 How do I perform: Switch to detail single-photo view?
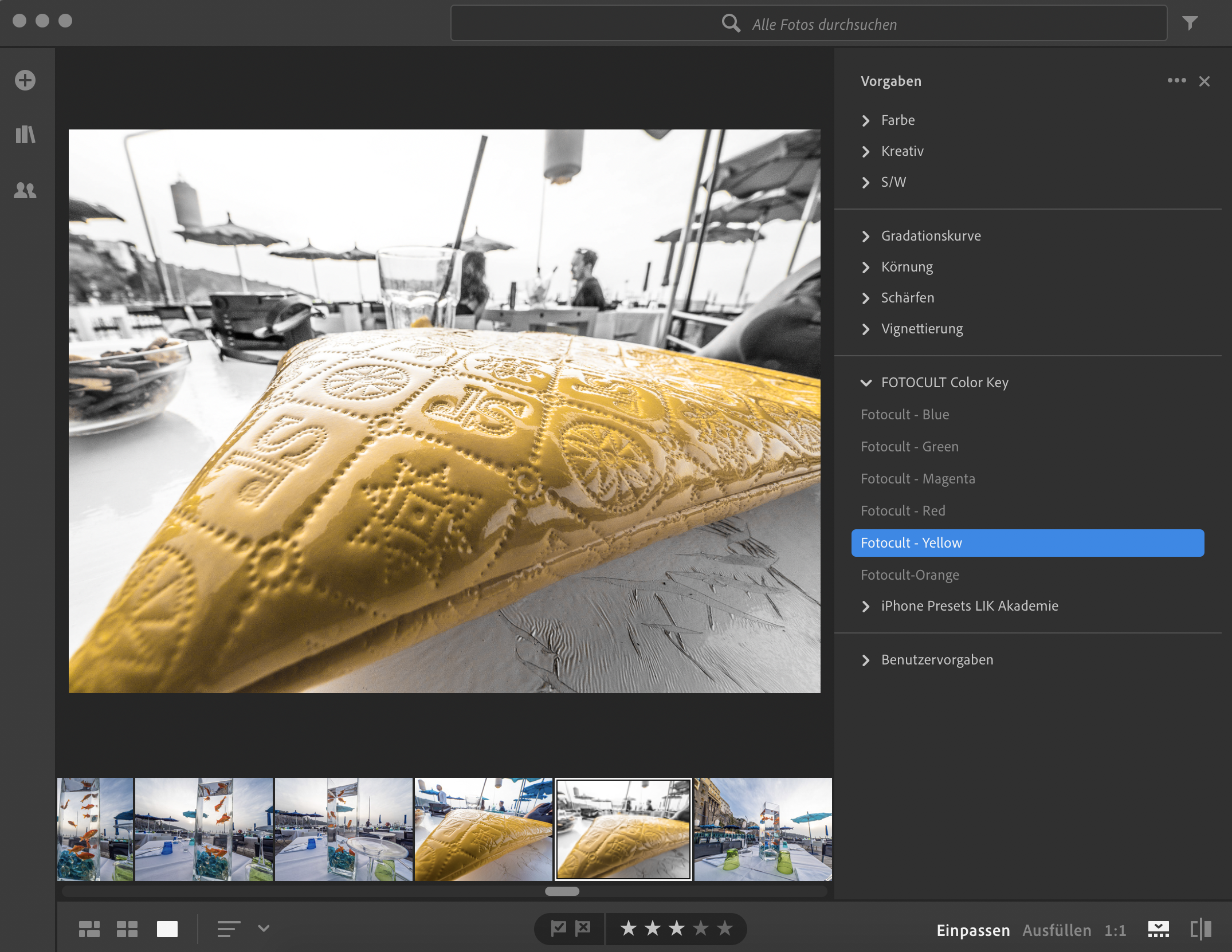pos(167,929)
